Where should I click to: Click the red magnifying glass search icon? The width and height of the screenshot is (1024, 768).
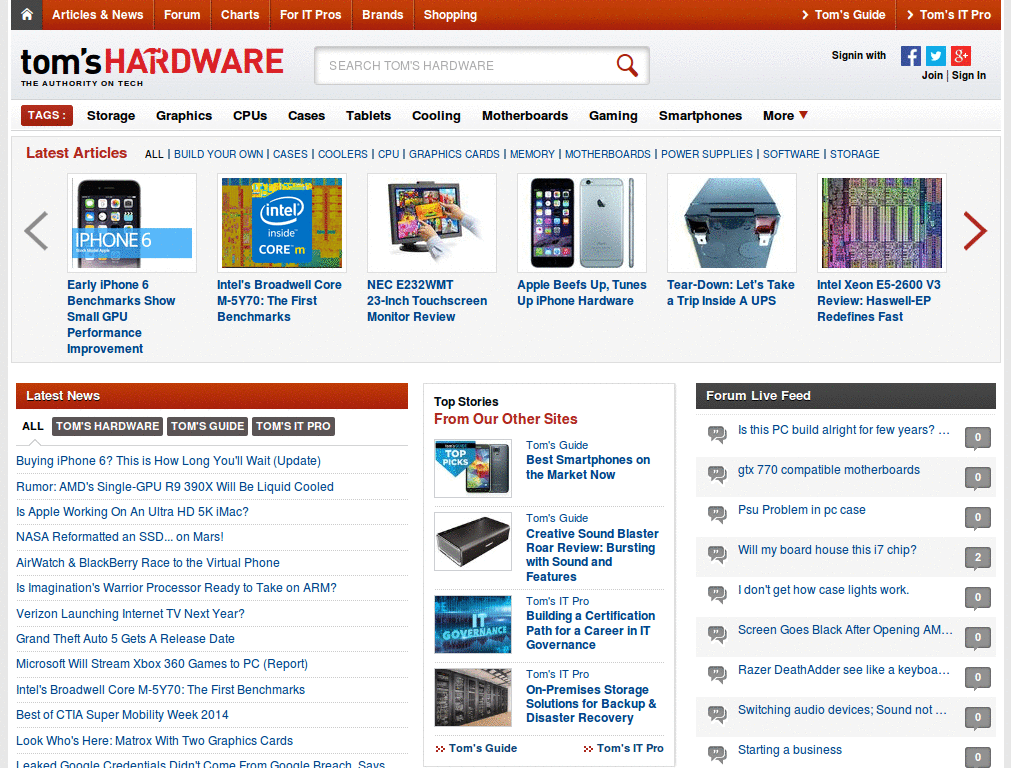tap(627, 65)
